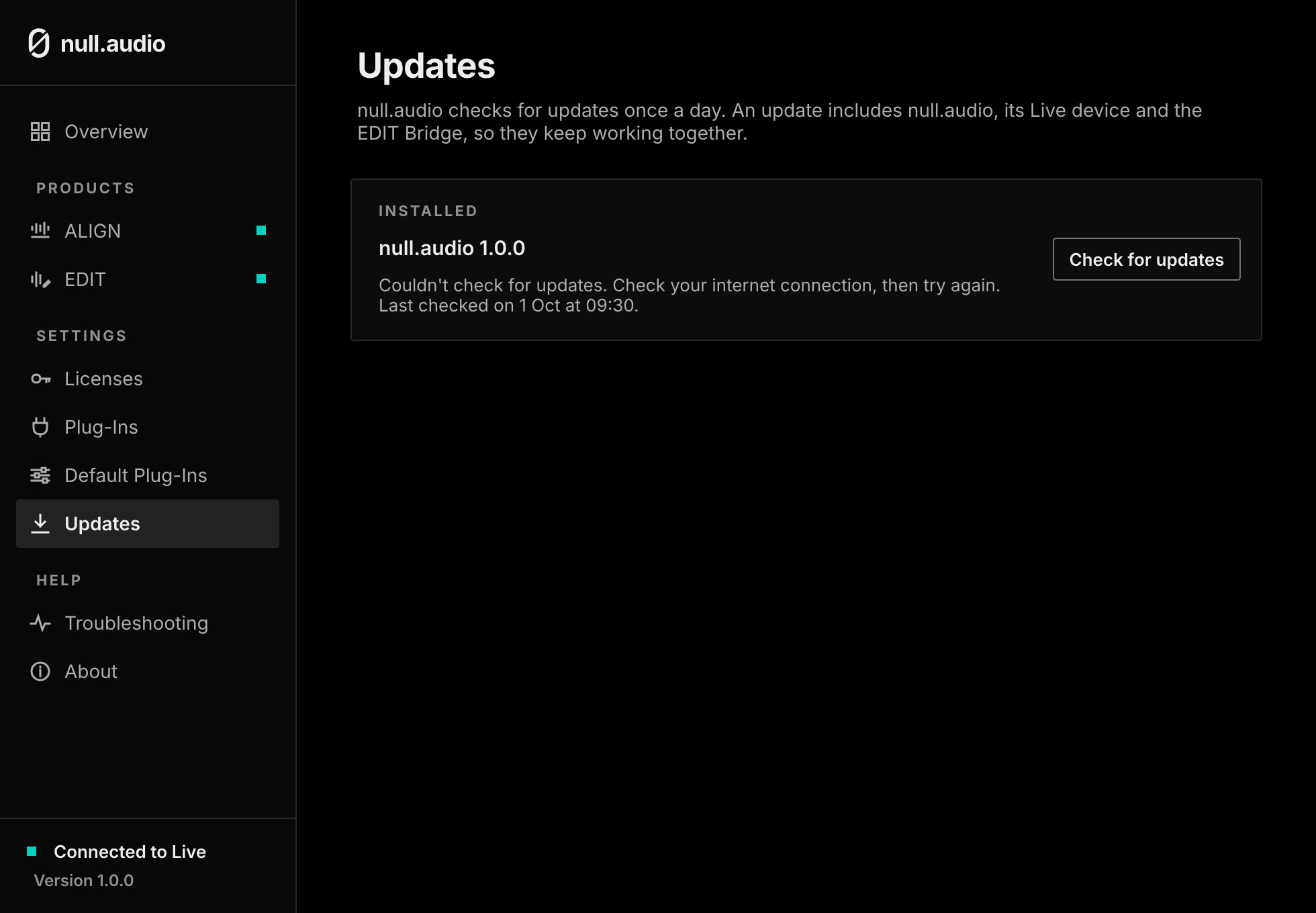Screen dimensions: 1316x913
Task: Click the Troubleshooting pulse icon
Action: (x=40, y=623)
